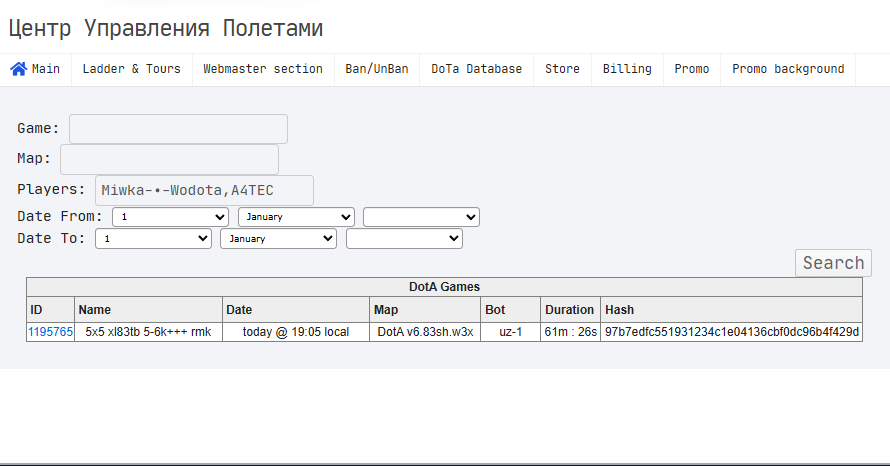Viewport: 890px width, 466px height.
Task: Open Ladder & Tours section
Action: click(x=132, y=69)
